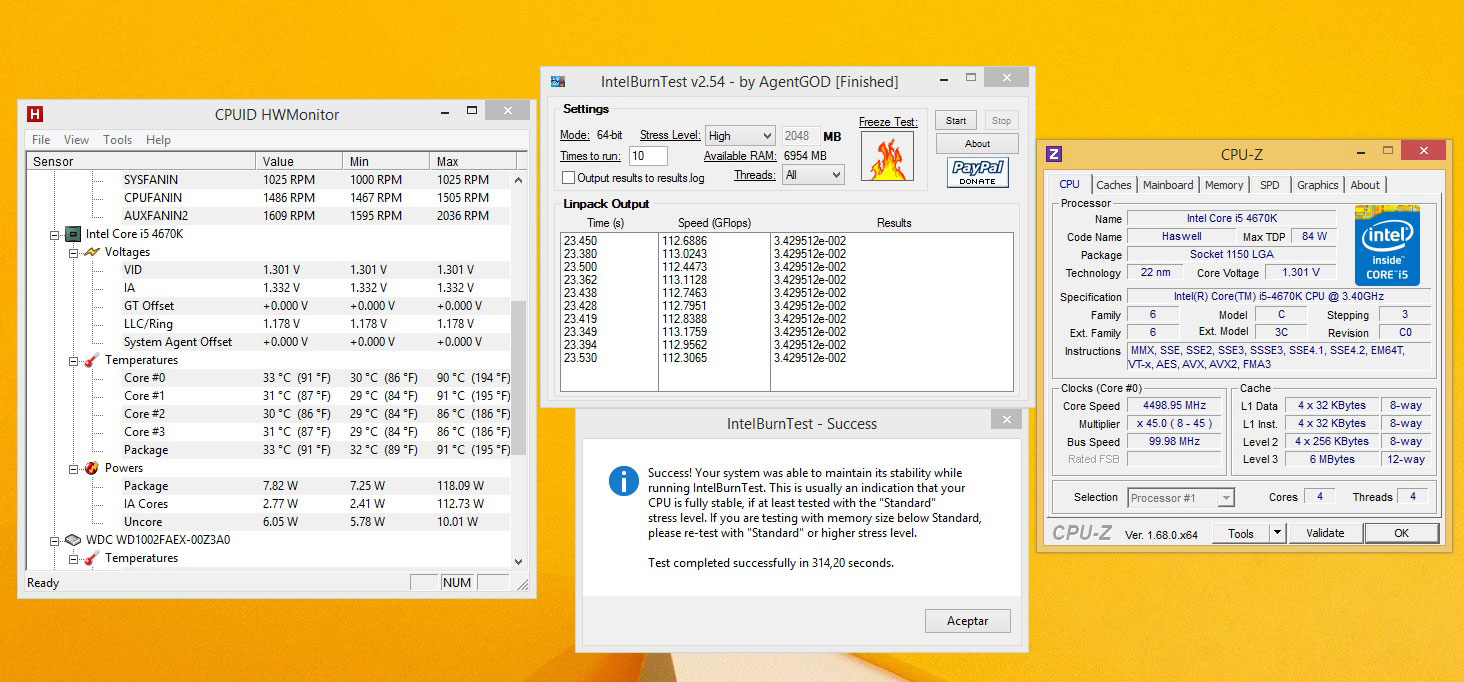Click the Validate button in CPU-Z
The width and height of the screenshot is (1464, 682).
coord(1325,533)
